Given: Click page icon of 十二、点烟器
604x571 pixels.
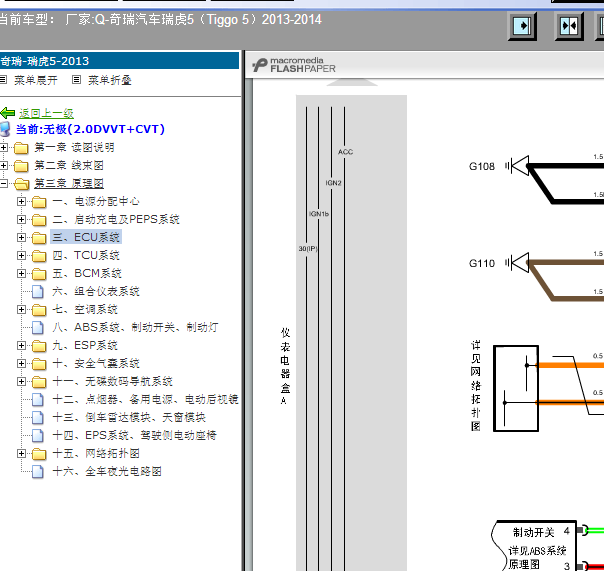Looking at the screenshot, I should (x=38, y=400).
